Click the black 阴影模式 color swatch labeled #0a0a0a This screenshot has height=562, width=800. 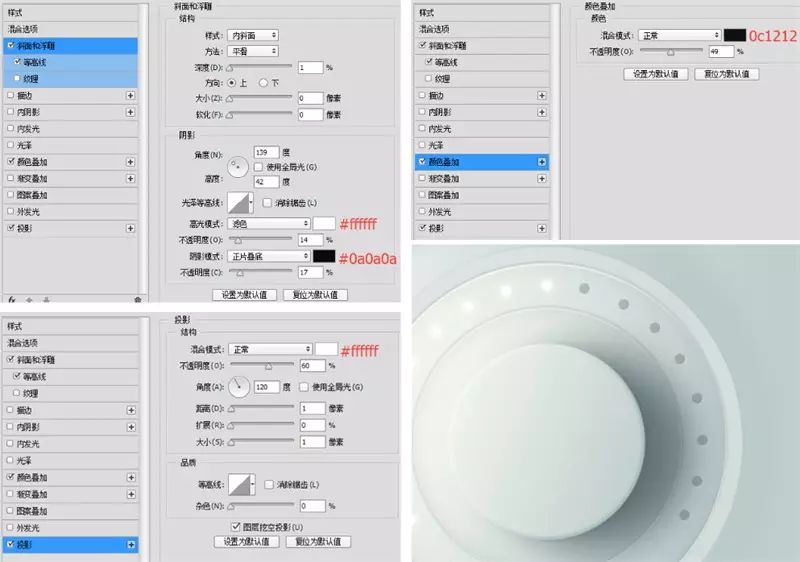pos(324,256)
